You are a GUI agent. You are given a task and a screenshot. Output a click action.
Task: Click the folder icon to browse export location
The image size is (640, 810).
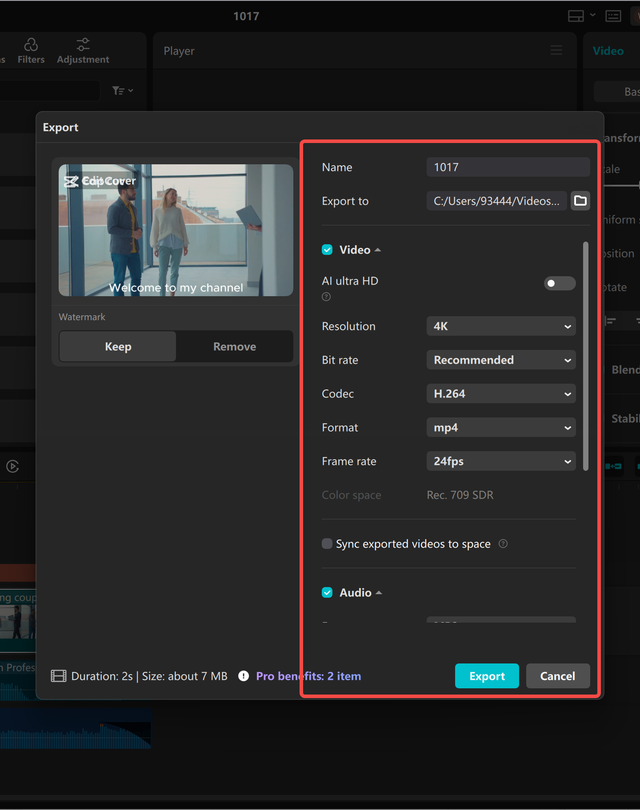tap(580, 201)
